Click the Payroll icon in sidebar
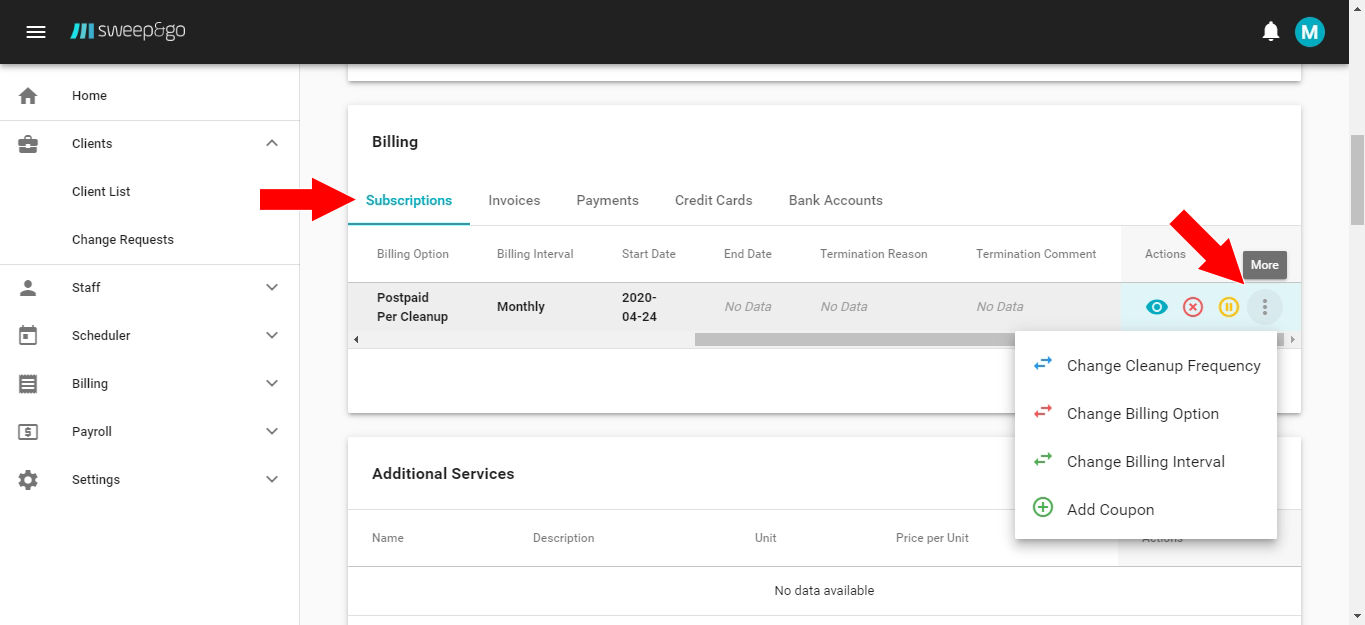 pyautogui.click(x=27, y=431)
